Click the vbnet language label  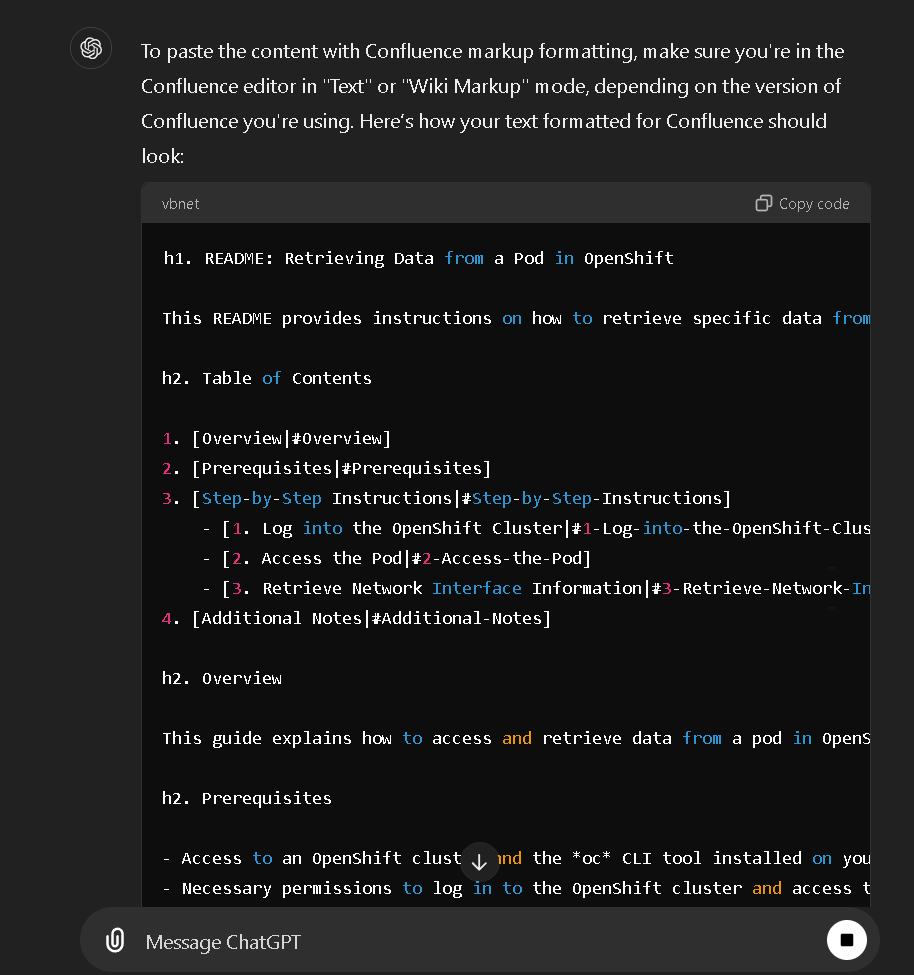(180, 204)
